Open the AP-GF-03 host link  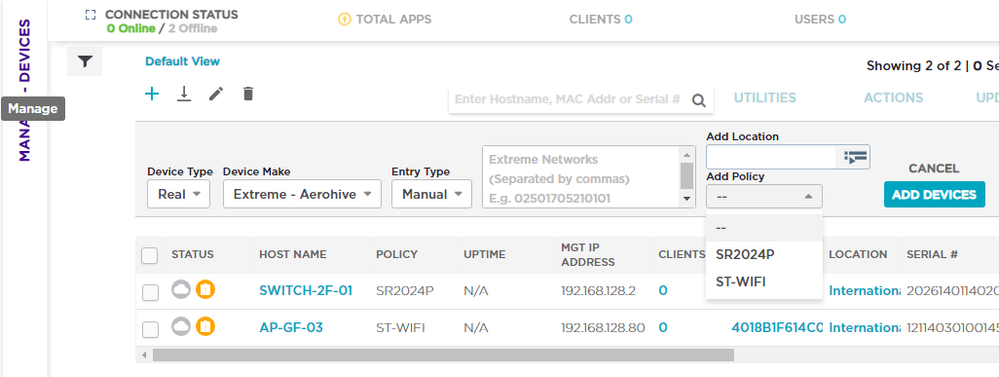pyautogui.click(x=291, y=327)
